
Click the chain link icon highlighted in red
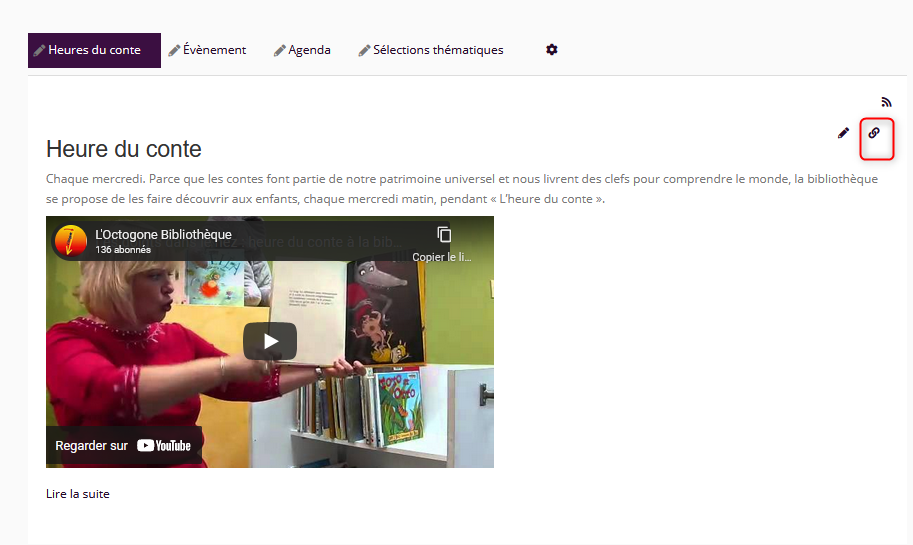[x=874, y=133]
